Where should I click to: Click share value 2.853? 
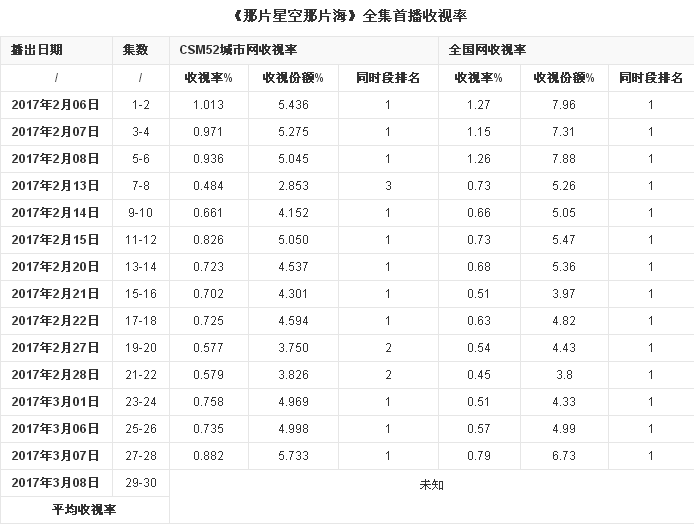[x=293, y=186]
